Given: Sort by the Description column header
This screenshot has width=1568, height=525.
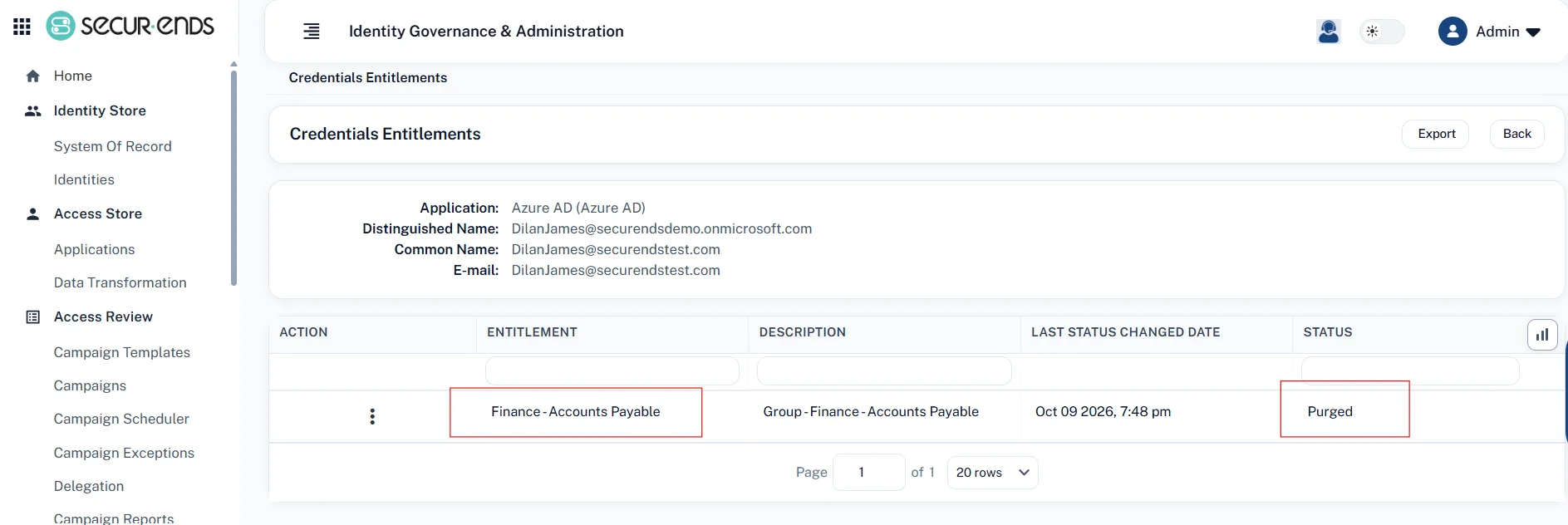Looking at the screenshot, I should coord(803,332).
